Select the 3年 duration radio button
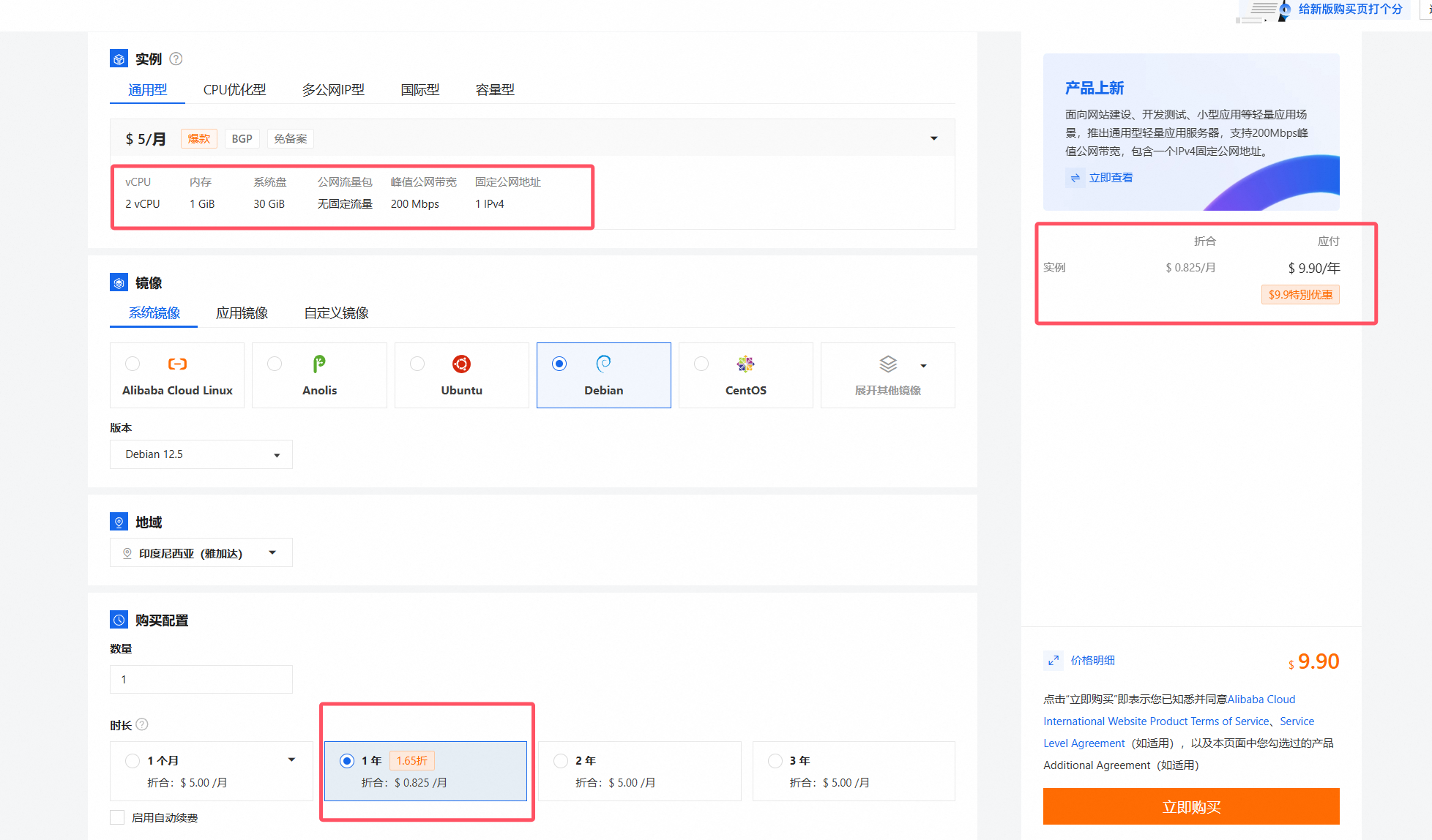This screenshot has height=840, width=1432. (775, 760)
